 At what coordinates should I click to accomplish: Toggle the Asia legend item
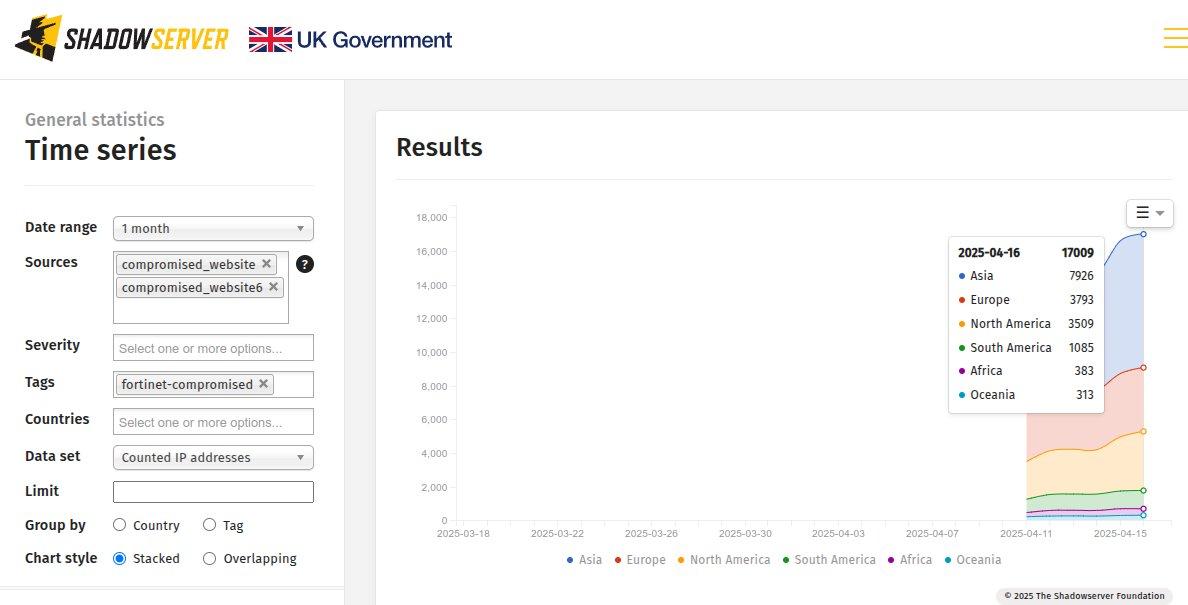(583, 560)
